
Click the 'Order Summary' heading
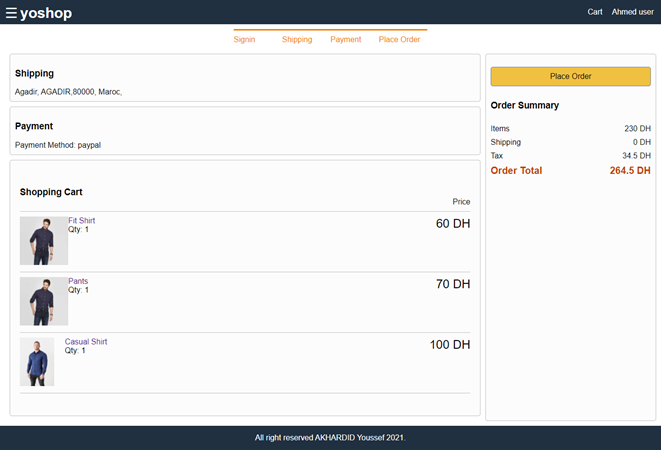pyautogui.click(x=524, y=105)
